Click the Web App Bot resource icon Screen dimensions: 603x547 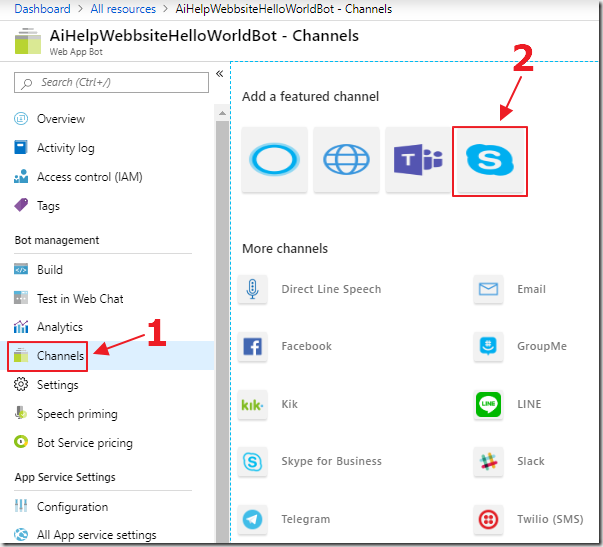click(28, 40)
